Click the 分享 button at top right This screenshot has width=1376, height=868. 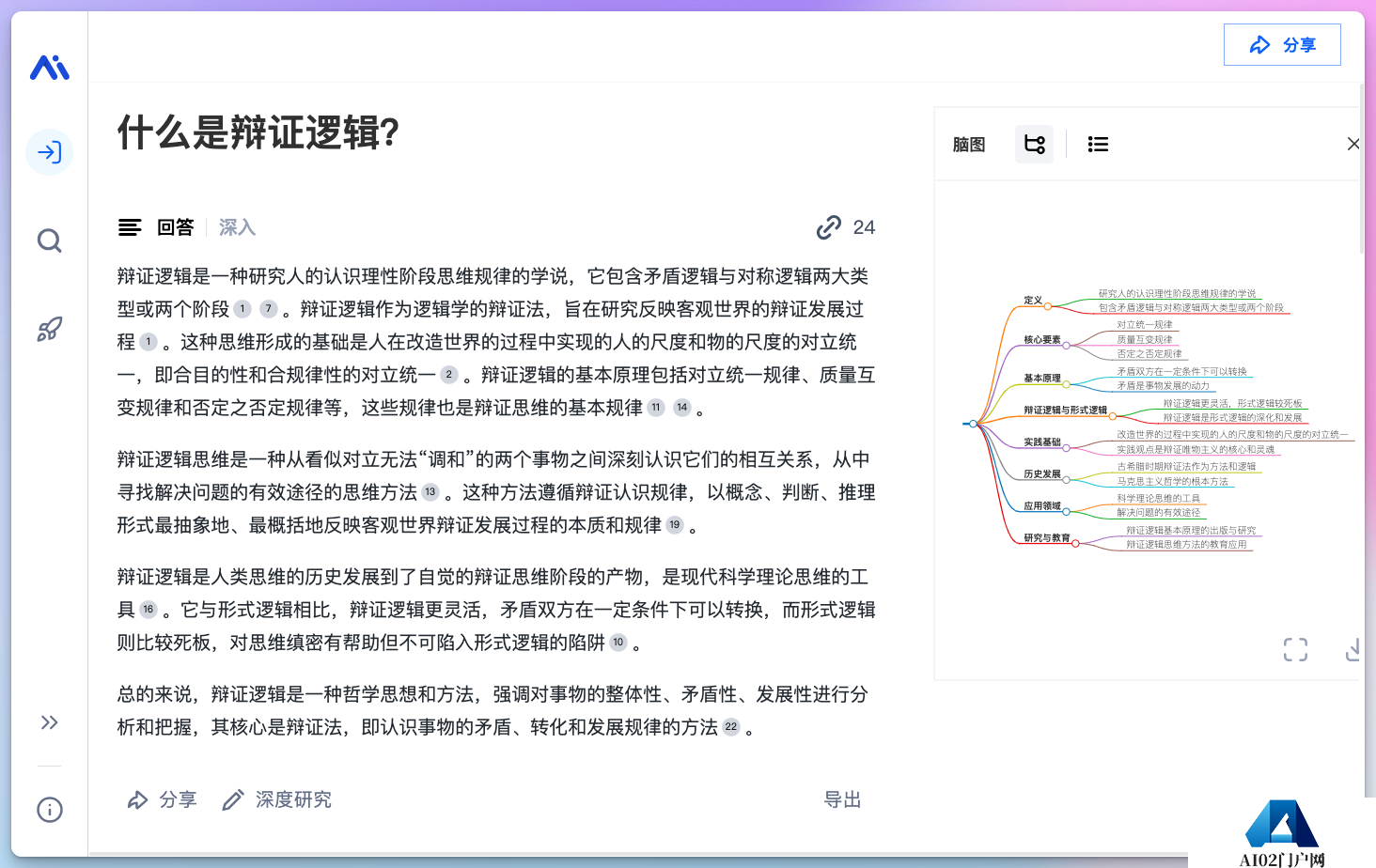coord(1281,45)
